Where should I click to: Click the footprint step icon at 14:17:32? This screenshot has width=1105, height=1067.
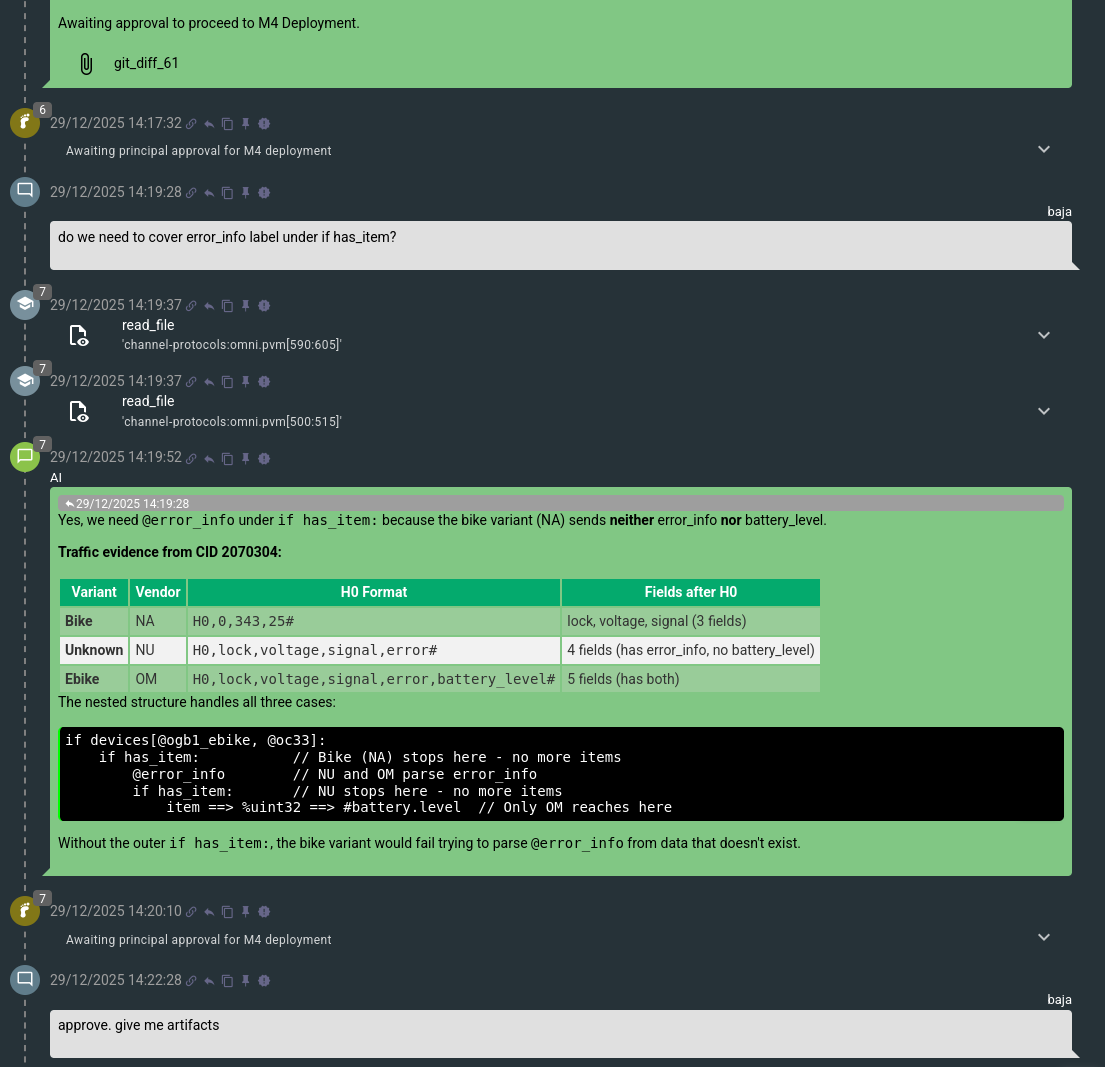click(25, 123)
